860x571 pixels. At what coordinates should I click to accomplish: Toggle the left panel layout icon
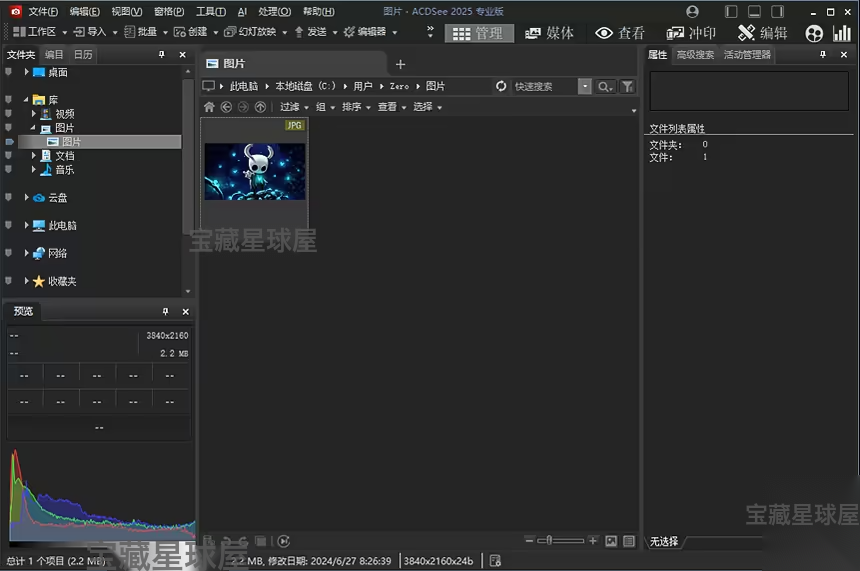pyautogui.click(x=731, y=12)
